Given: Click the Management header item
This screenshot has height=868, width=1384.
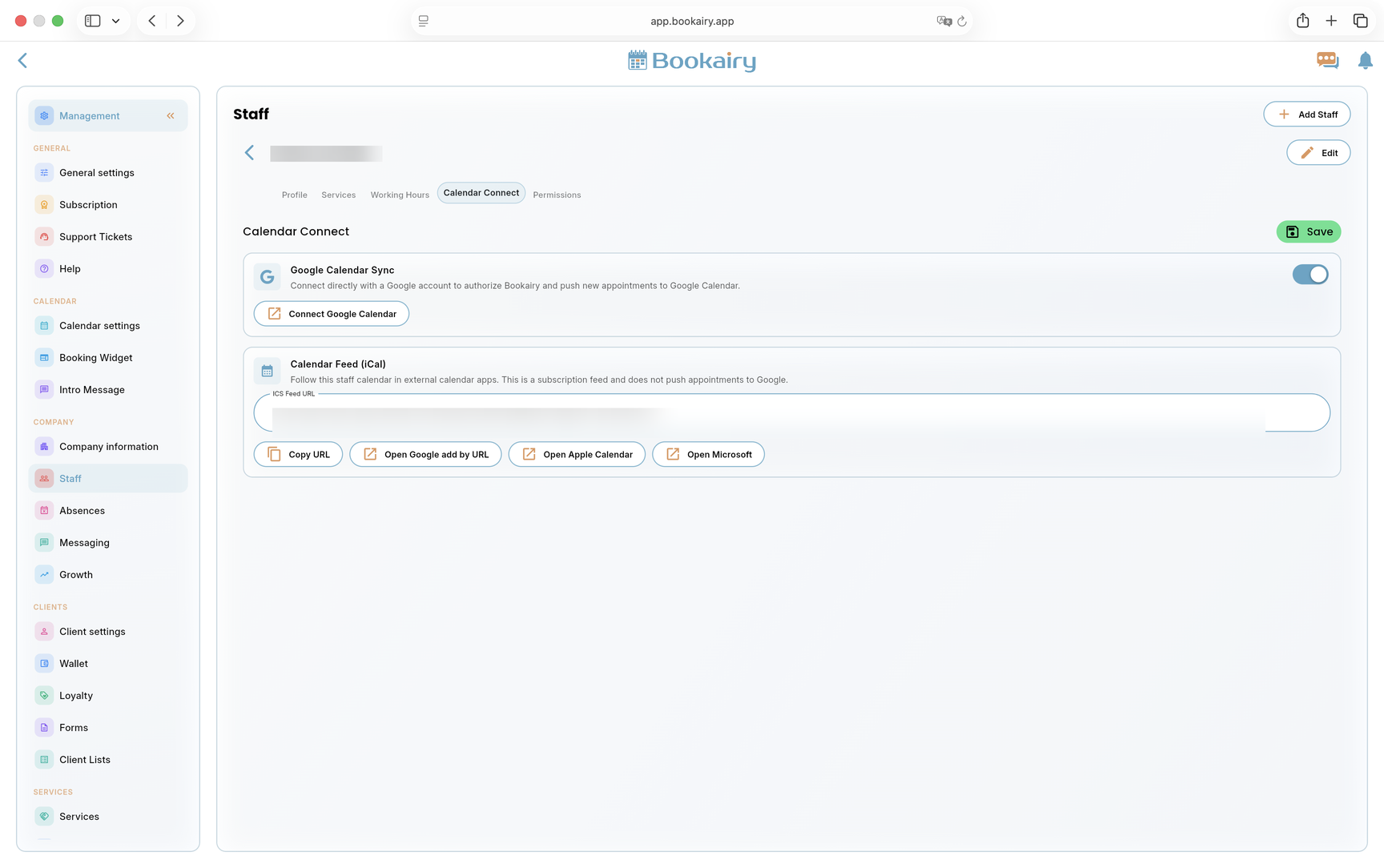Looking at the screenshot, I should (x=108, y=116).
